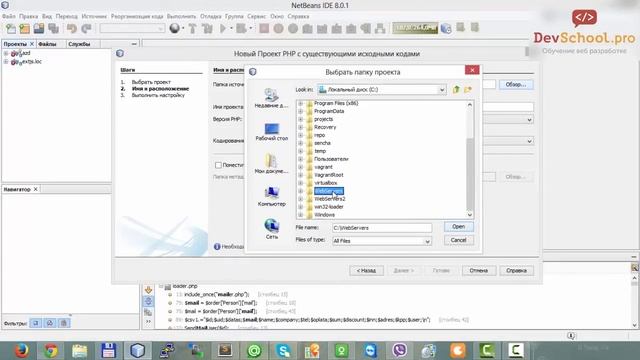Click the Debug Project toolbar icon

click(x=241, y=29)
